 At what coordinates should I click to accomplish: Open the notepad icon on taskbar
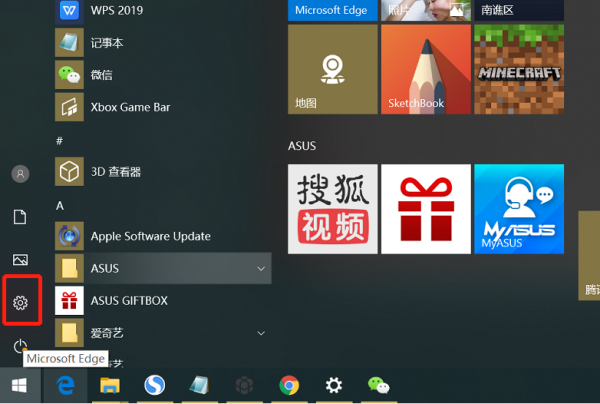(199, 385)
